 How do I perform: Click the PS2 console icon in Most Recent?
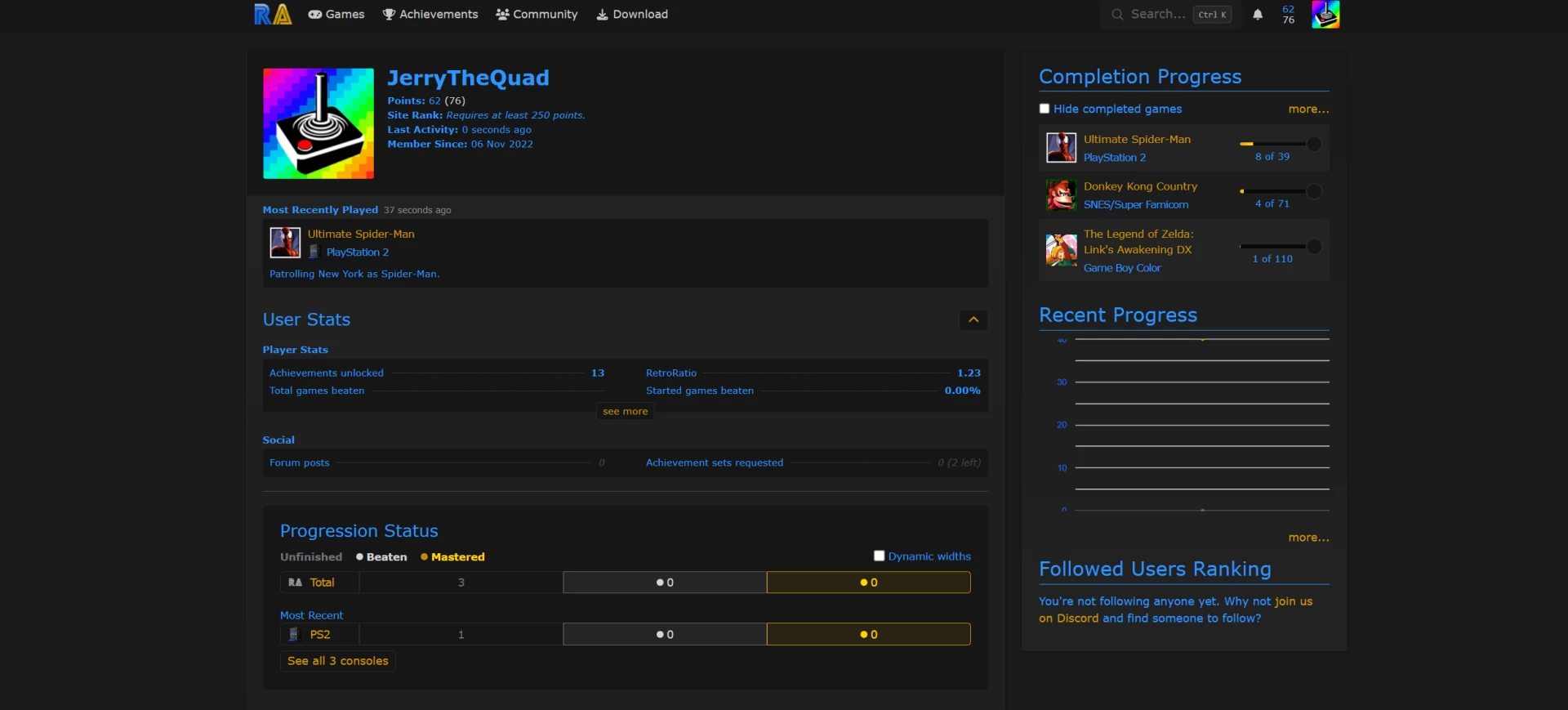294,635
